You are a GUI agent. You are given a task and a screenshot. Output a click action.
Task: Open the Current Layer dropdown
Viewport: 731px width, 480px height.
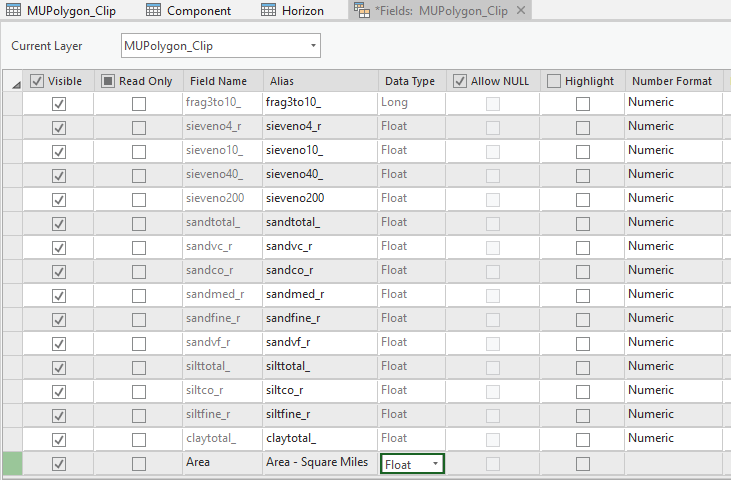pyautogui.click(x=314, y=46)
